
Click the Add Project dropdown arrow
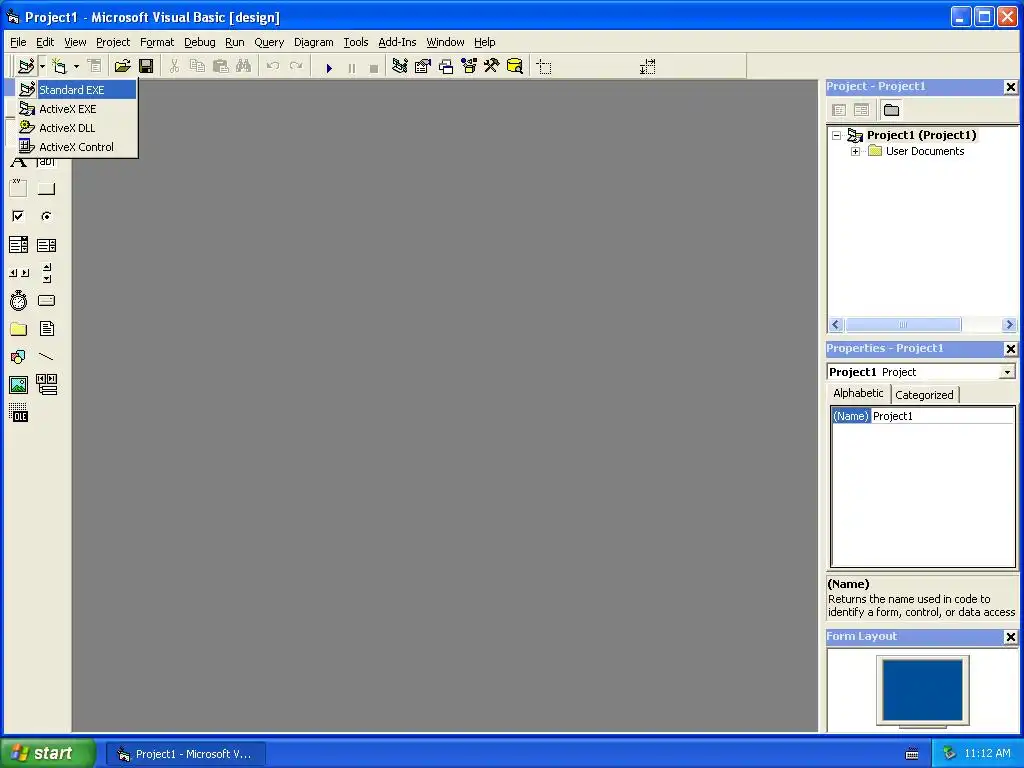42,66
